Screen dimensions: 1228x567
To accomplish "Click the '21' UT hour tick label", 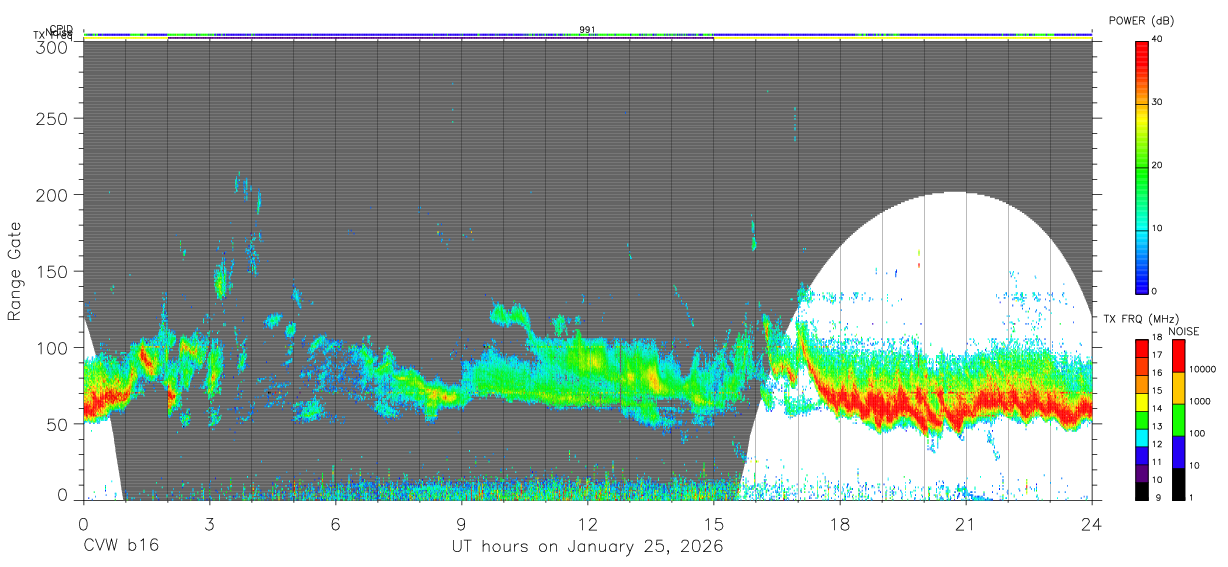I will pos(966,523).
